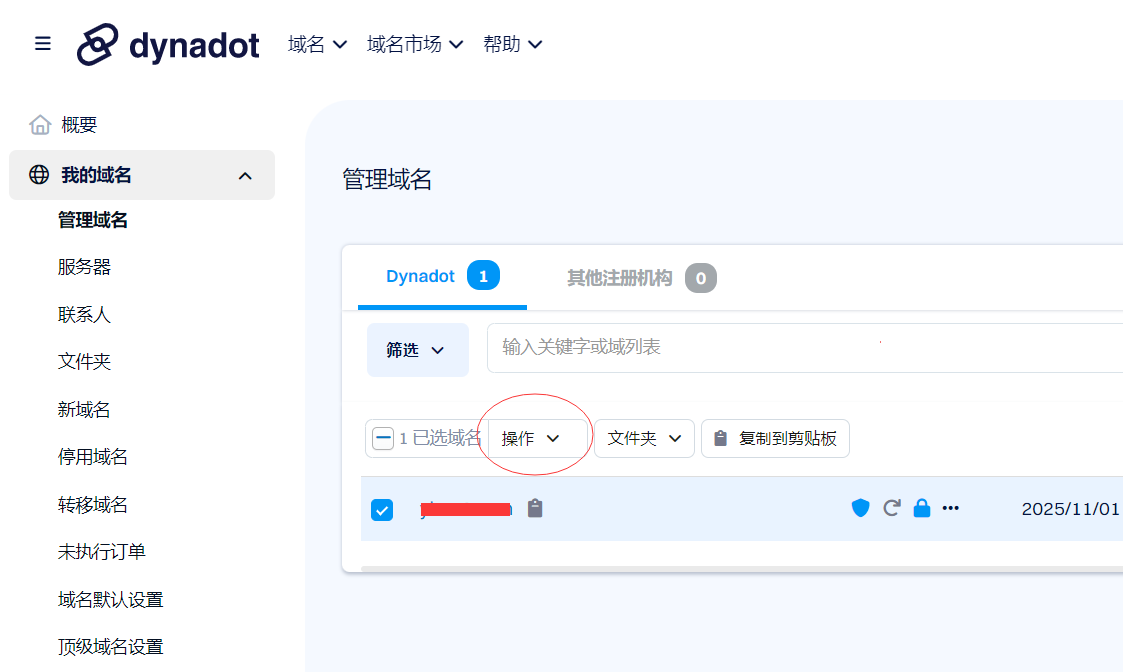Click the 复制到剪贴板 button

point(775,438)
